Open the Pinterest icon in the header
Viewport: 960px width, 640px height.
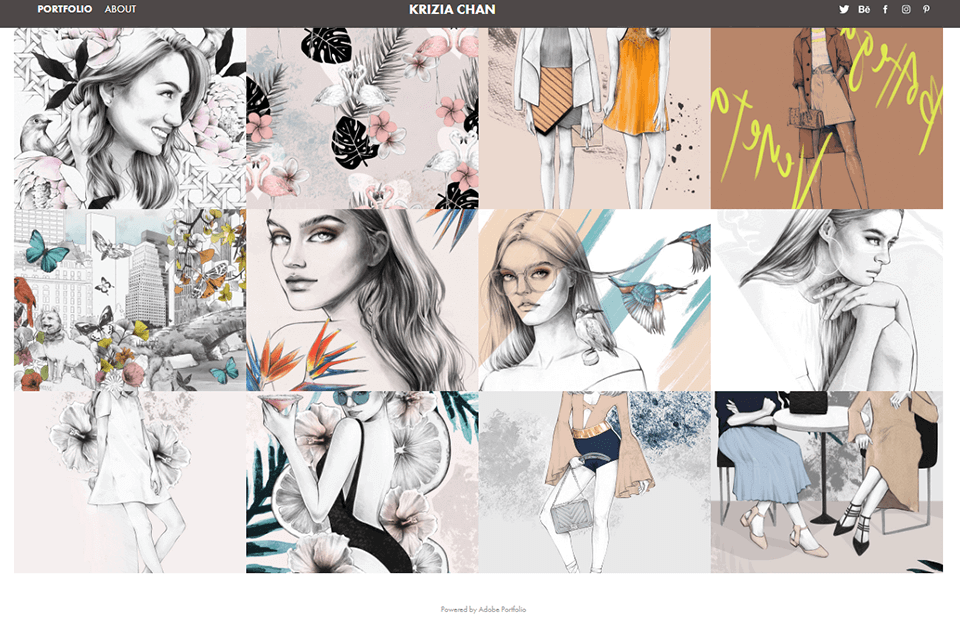926,9
